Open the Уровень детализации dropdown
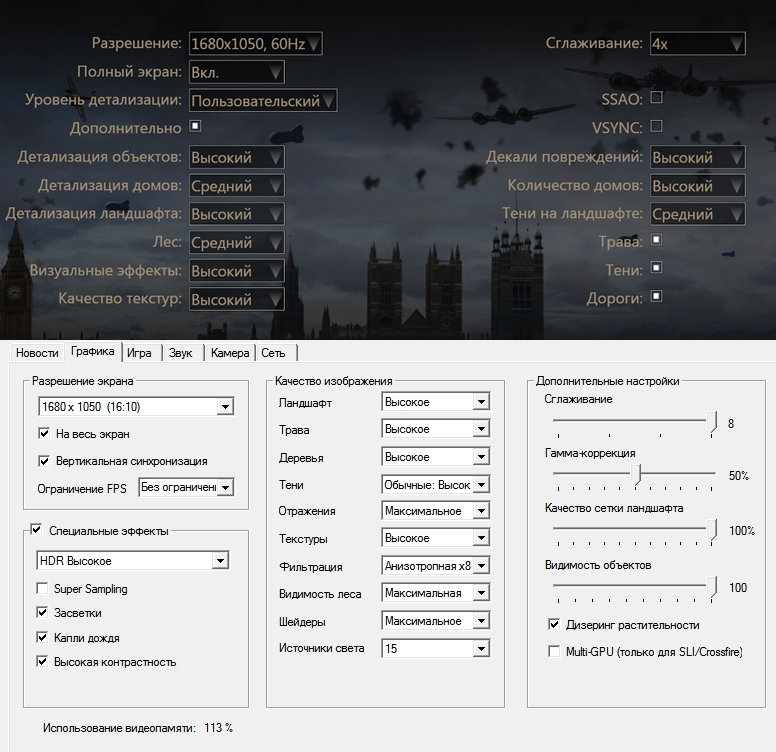Screen dimensions: 776x752 pyautogui.click(x=263, y=100)
